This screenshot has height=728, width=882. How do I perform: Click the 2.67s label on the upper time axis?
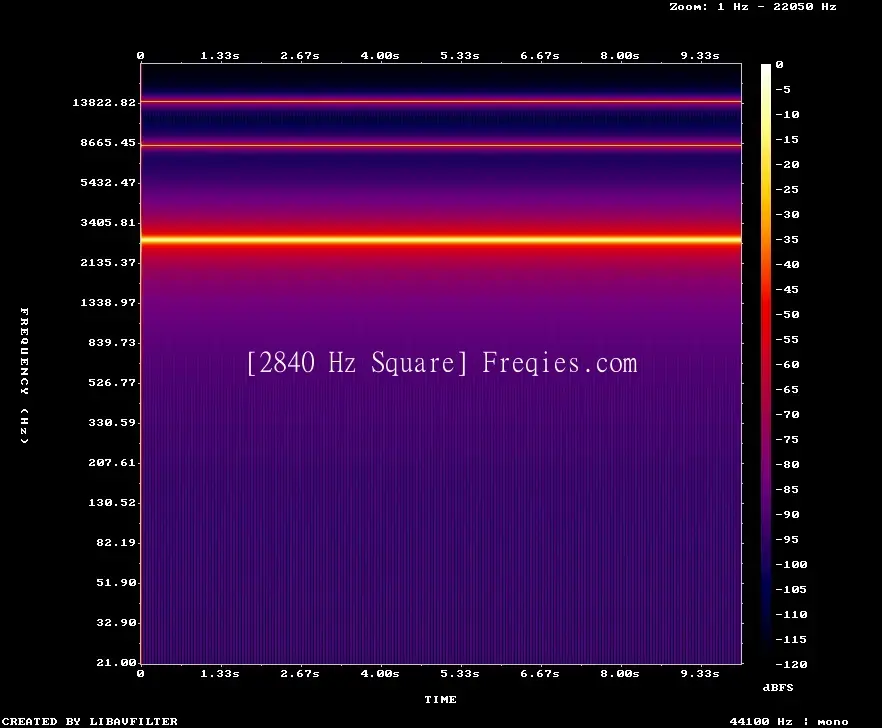[300, 56]
